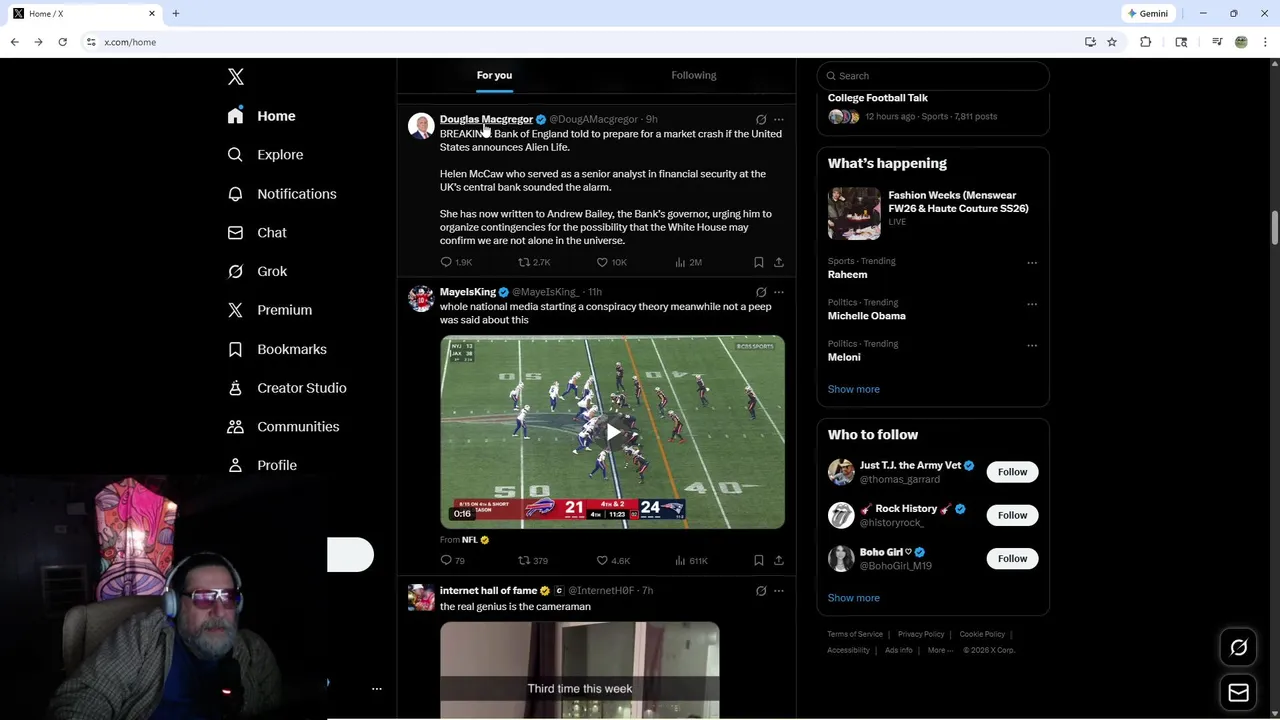Repost the Douglas Macgregor post (2.7K)
Screen dimensions: 1280x720
coord(534,262)
